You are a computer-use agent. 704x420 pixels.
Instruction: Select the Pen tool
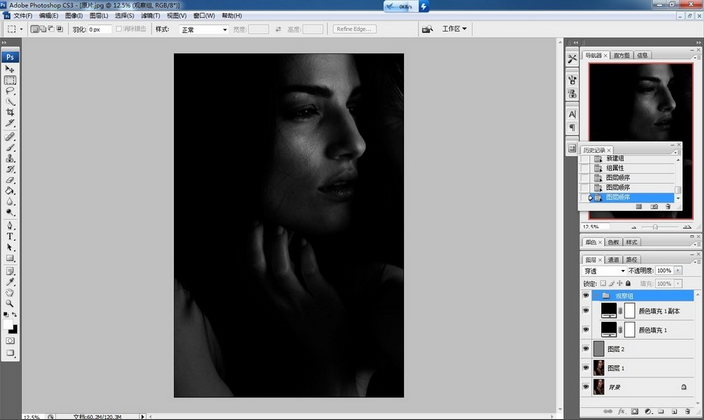tap(10, 225)
